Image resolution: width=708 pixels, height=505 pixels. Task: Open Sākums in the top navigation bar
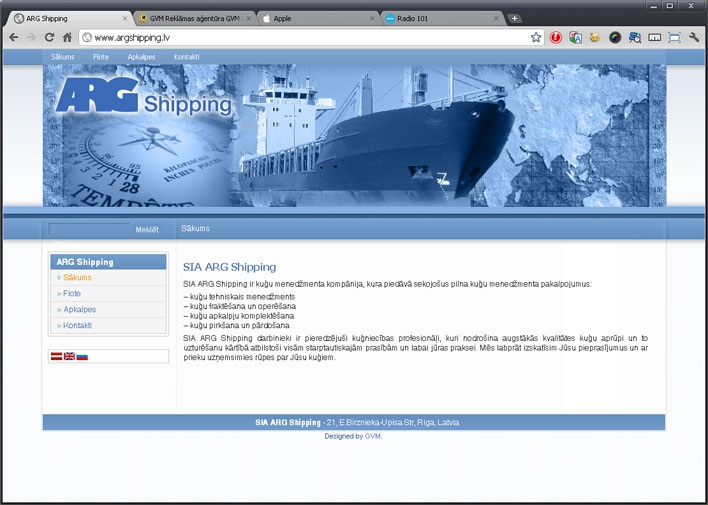point(63,57)
